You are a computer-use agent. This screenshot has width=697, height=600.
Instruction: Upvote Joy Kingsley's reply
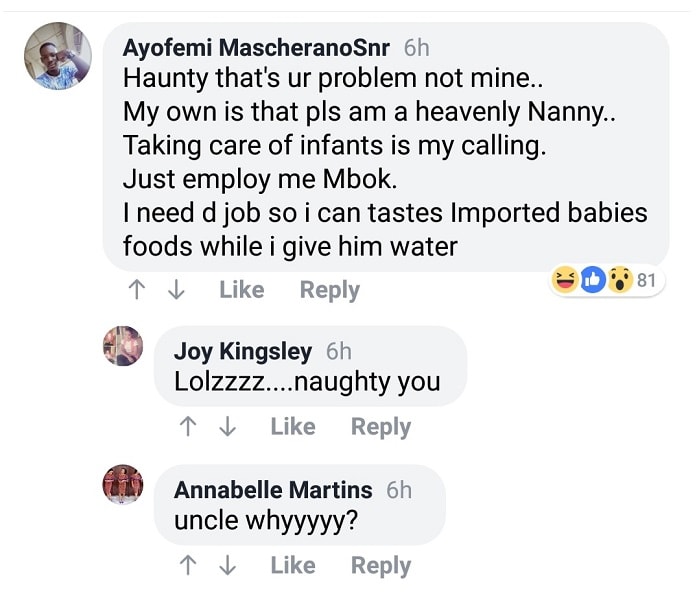pos(187,427)
